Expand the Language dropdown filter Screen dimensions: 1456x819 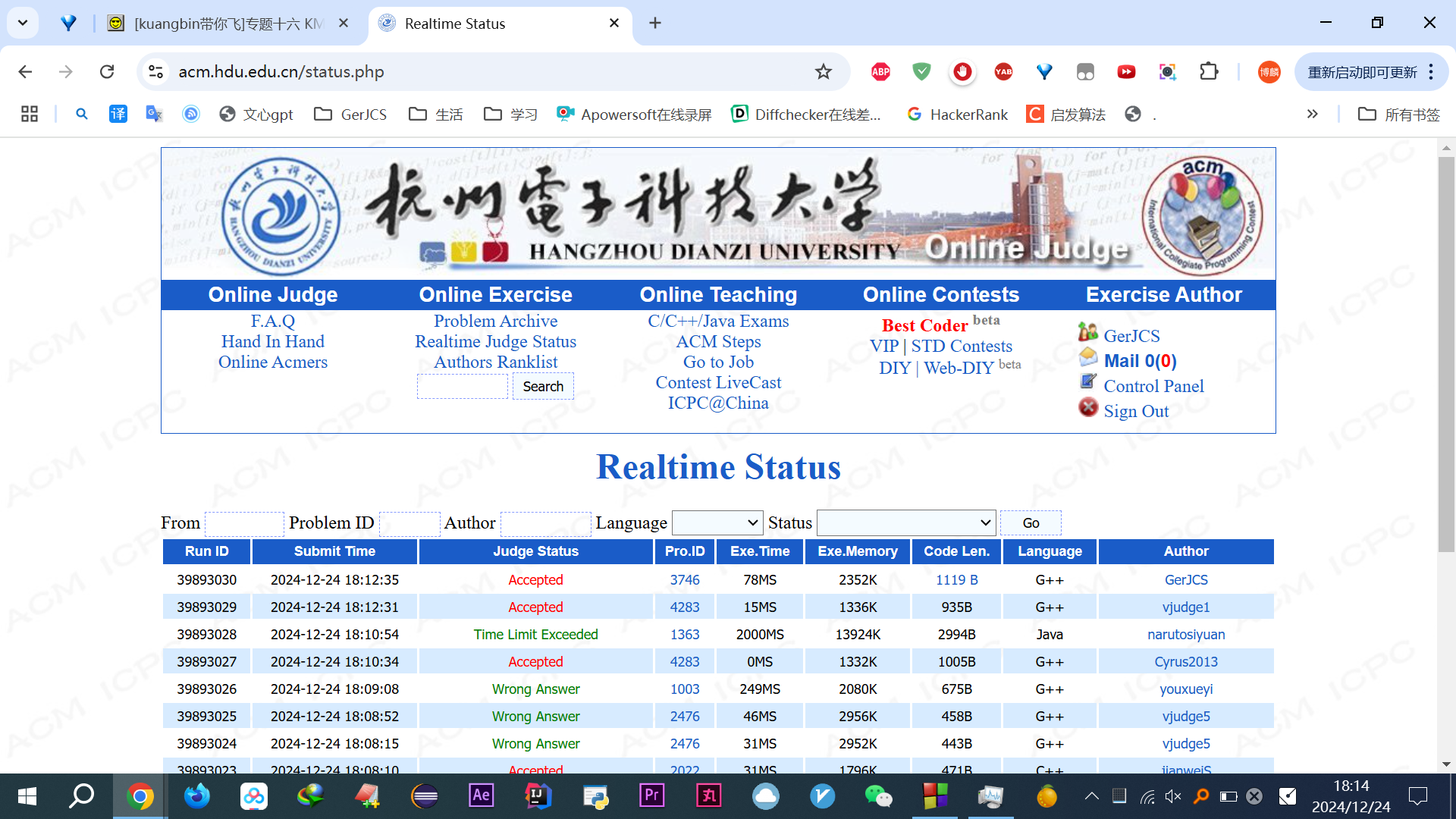tap(717, 522)
